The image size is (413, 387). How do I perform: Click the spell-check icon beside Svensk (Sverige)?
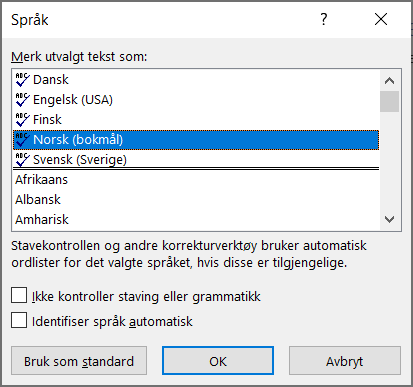[22, 160]
